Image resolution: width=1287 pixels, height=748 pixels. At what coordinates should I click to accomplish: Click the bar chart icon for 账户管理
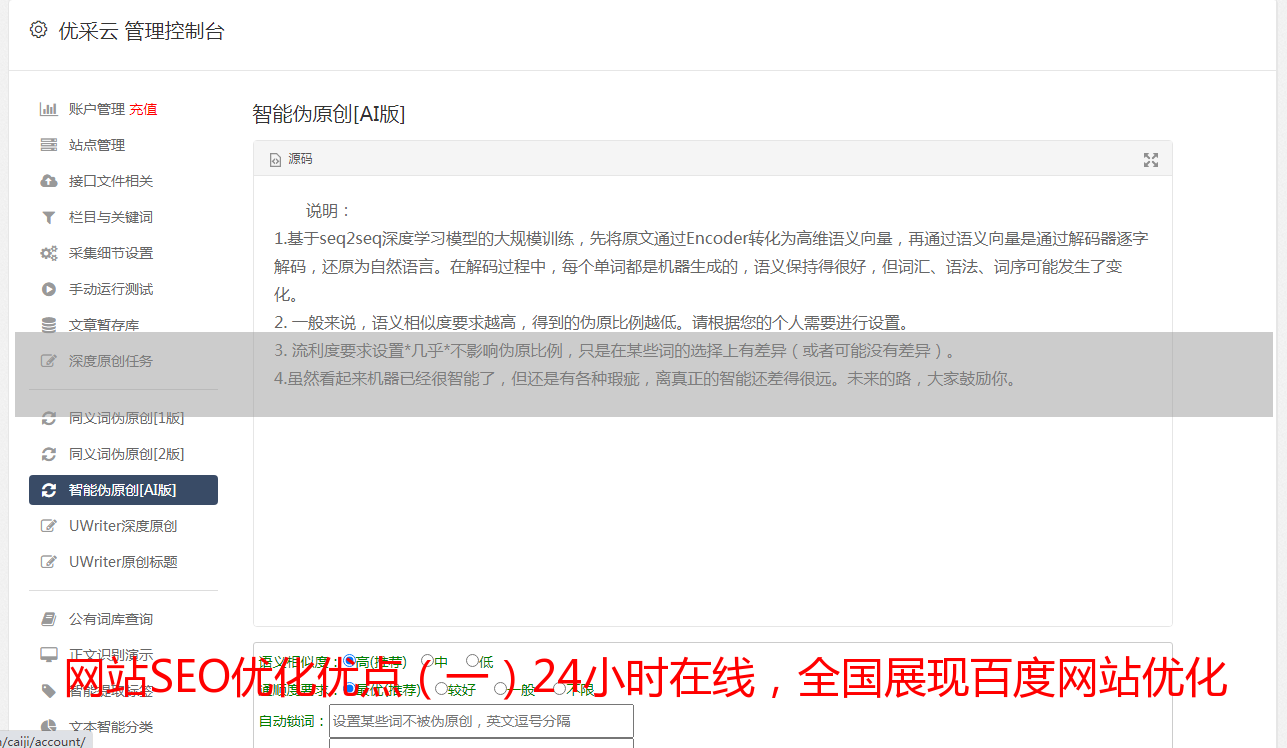pyautogui.click(x=48, y=109)
